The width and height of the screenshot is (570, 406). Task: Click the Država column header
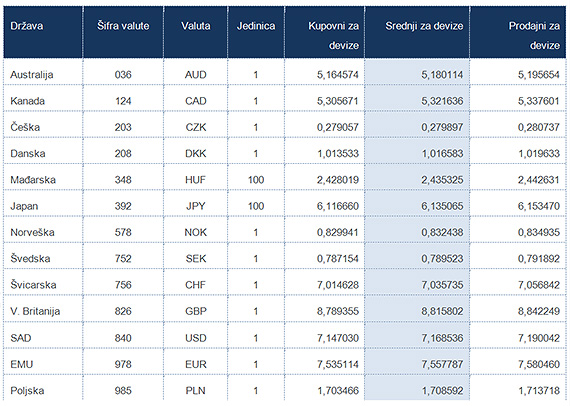27,26
